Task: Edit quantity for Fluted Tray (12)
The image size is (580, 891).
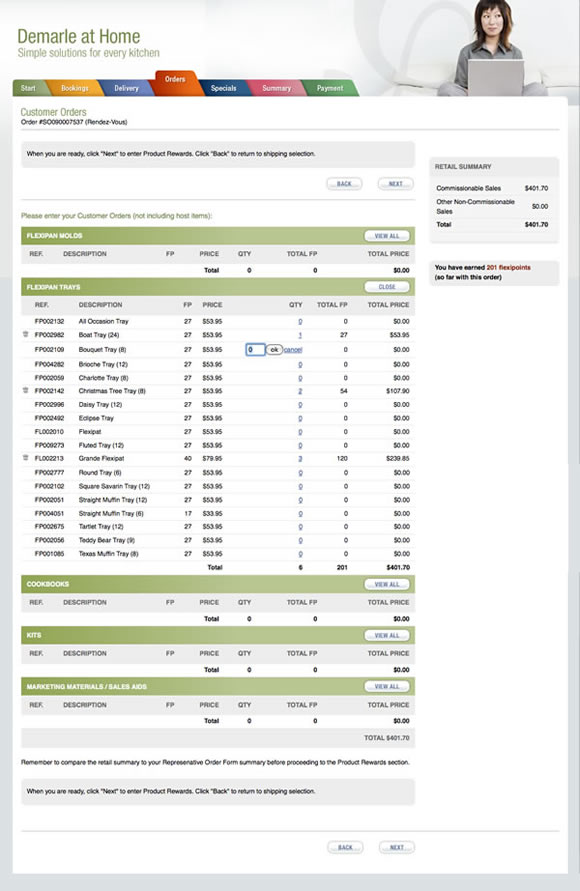Action: pyautogui.click(x=300, y=446)
